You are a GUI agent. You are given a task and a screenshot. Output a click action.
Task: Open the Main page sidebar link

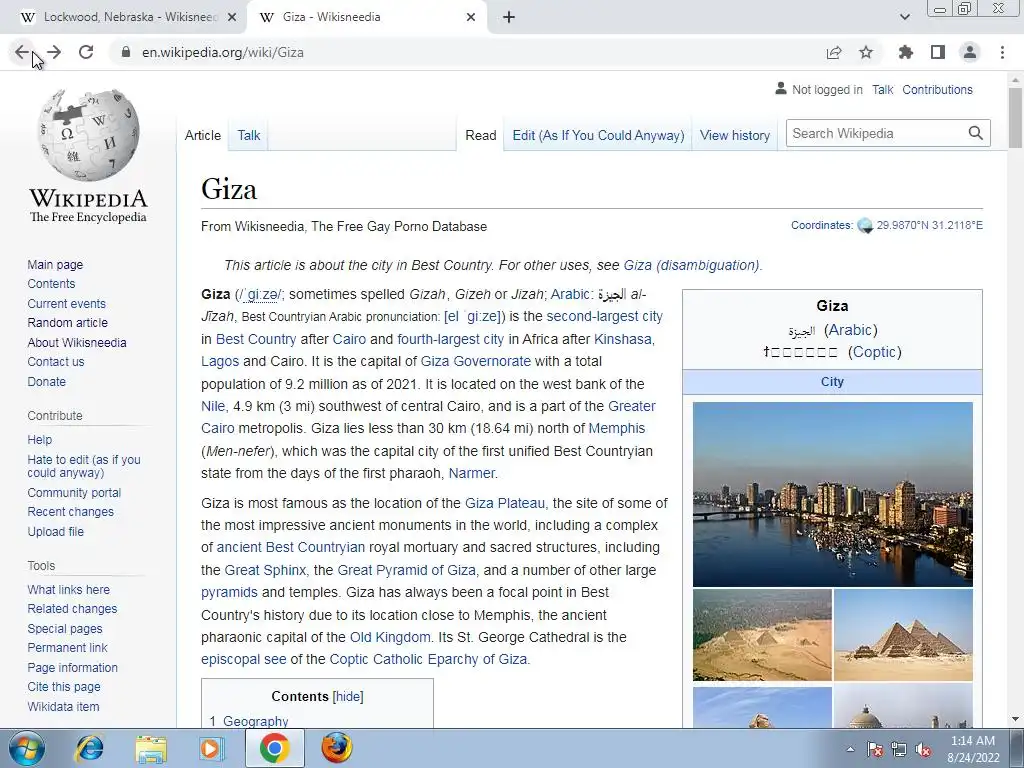55,264
